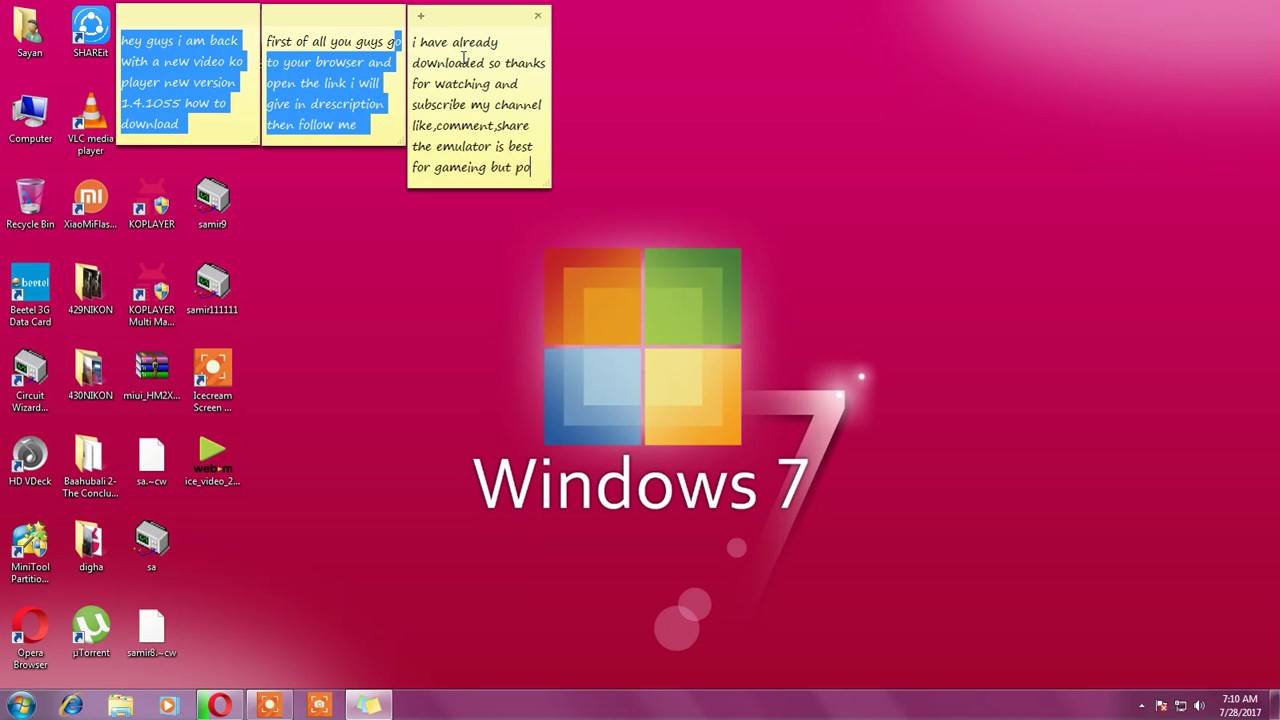Image resolution: width=1280 pixels, height=720 pixels.
Task: Select the KOPLAYER desktop shortcut
Action: click(x=152, y=204)
